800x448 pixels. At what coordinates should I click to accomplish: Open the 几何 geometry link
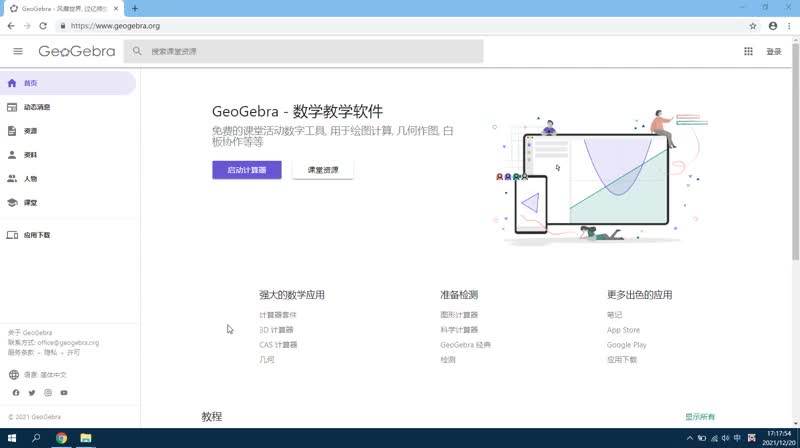pyautogui.click(x=267, y=360)
